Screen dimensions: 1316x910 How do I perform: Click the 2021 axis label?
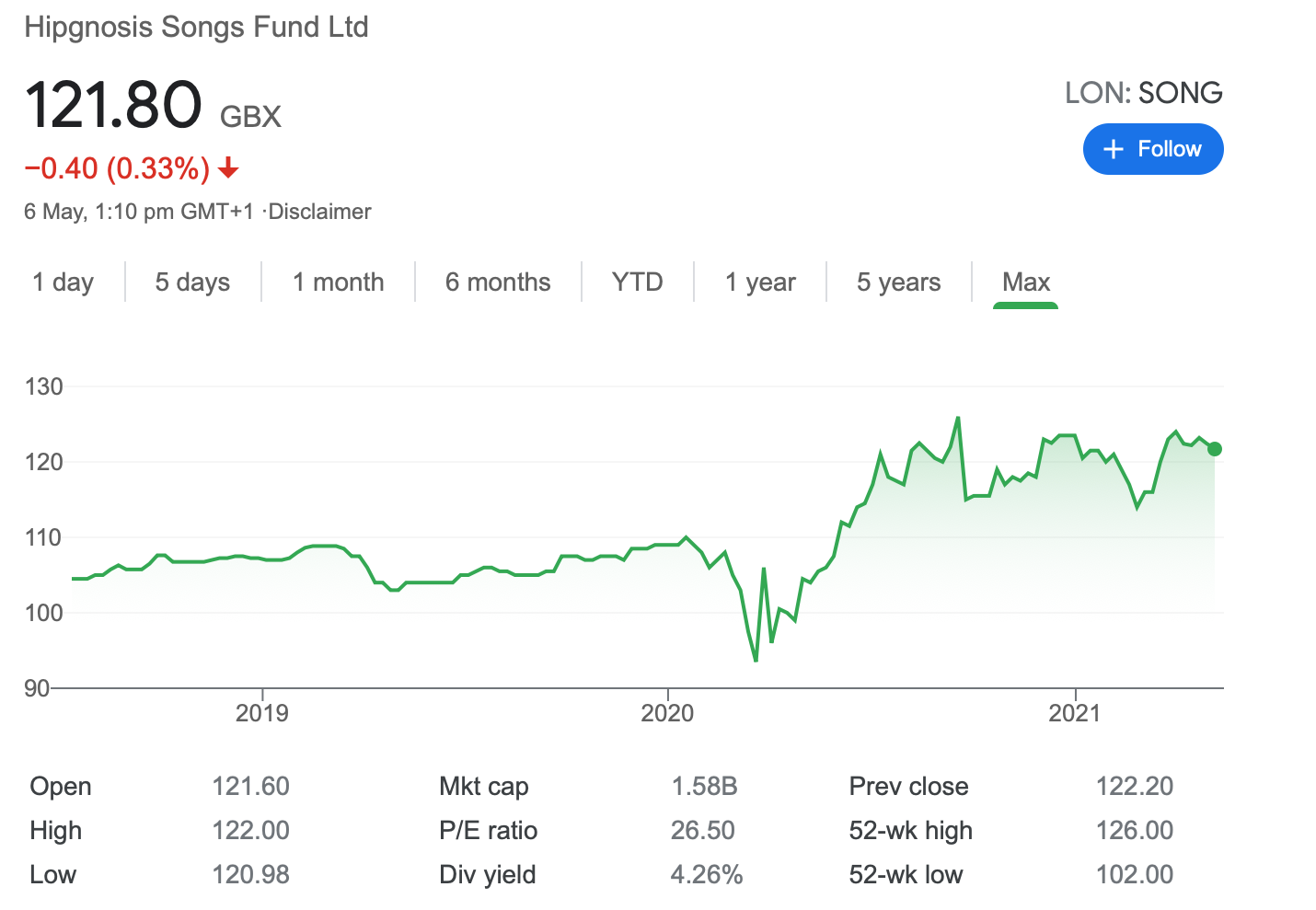1075,713
